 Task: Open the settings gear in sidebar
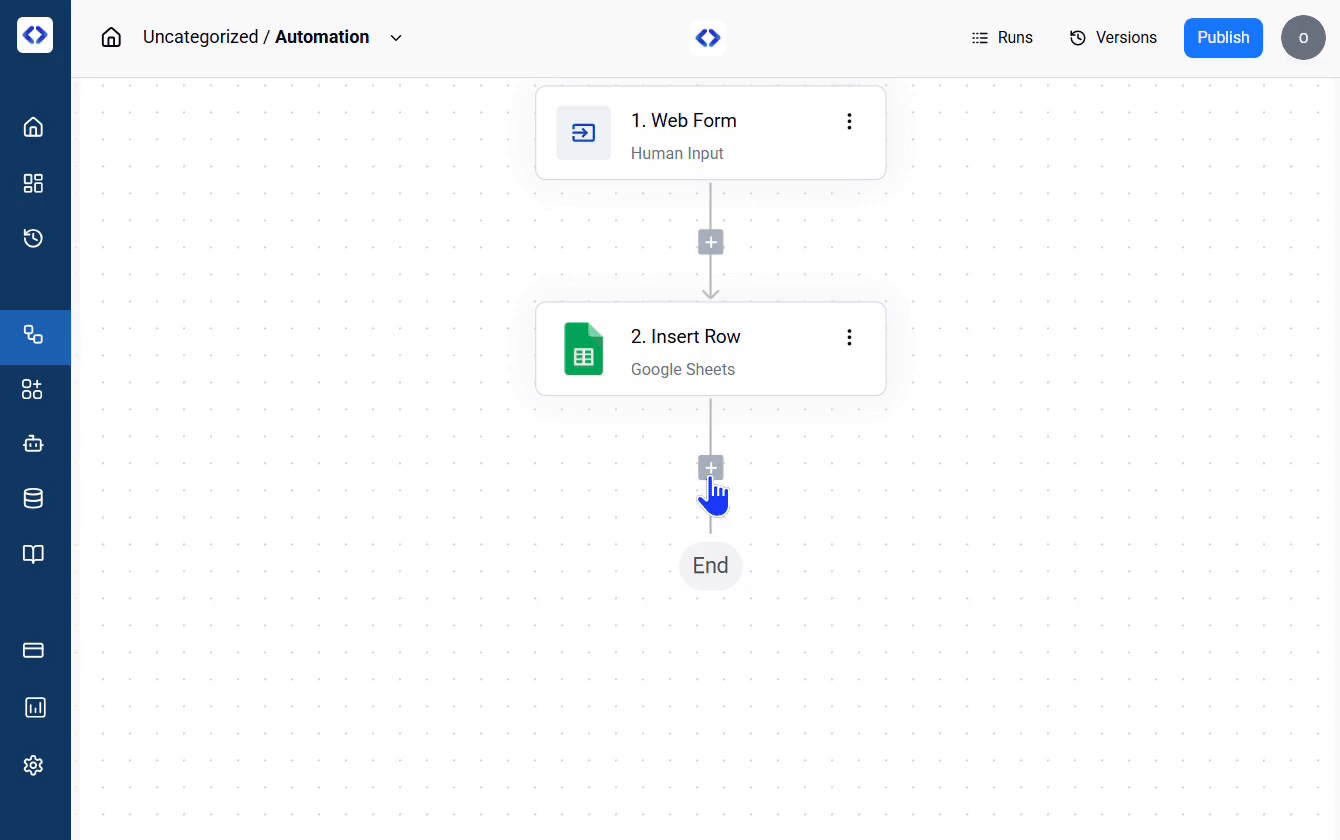pyautogui.click(x=33, y=765)
